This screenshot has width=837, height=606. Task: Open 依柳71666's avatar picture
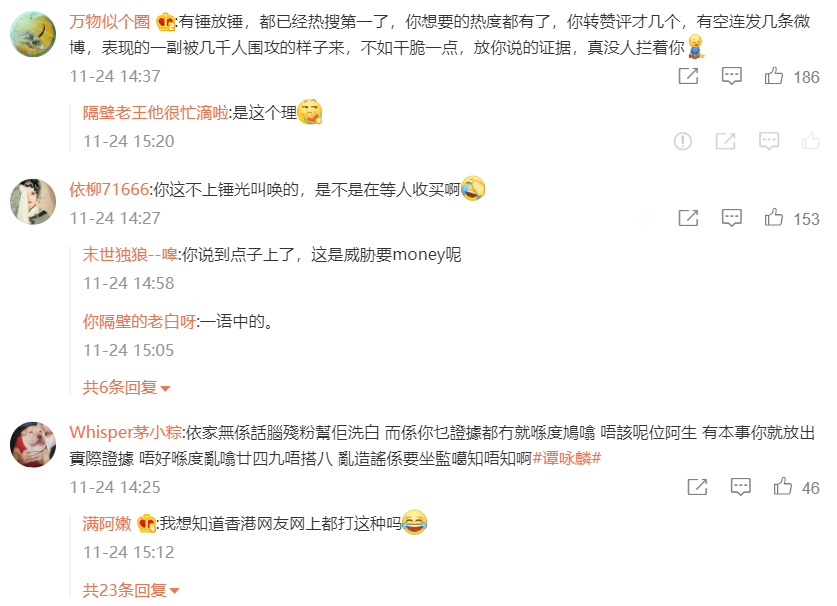[33, 202]
